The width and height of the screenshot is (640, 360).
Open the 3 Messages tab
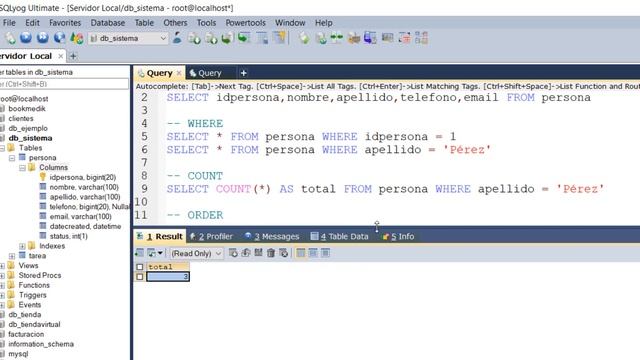[x=272, y=236]
